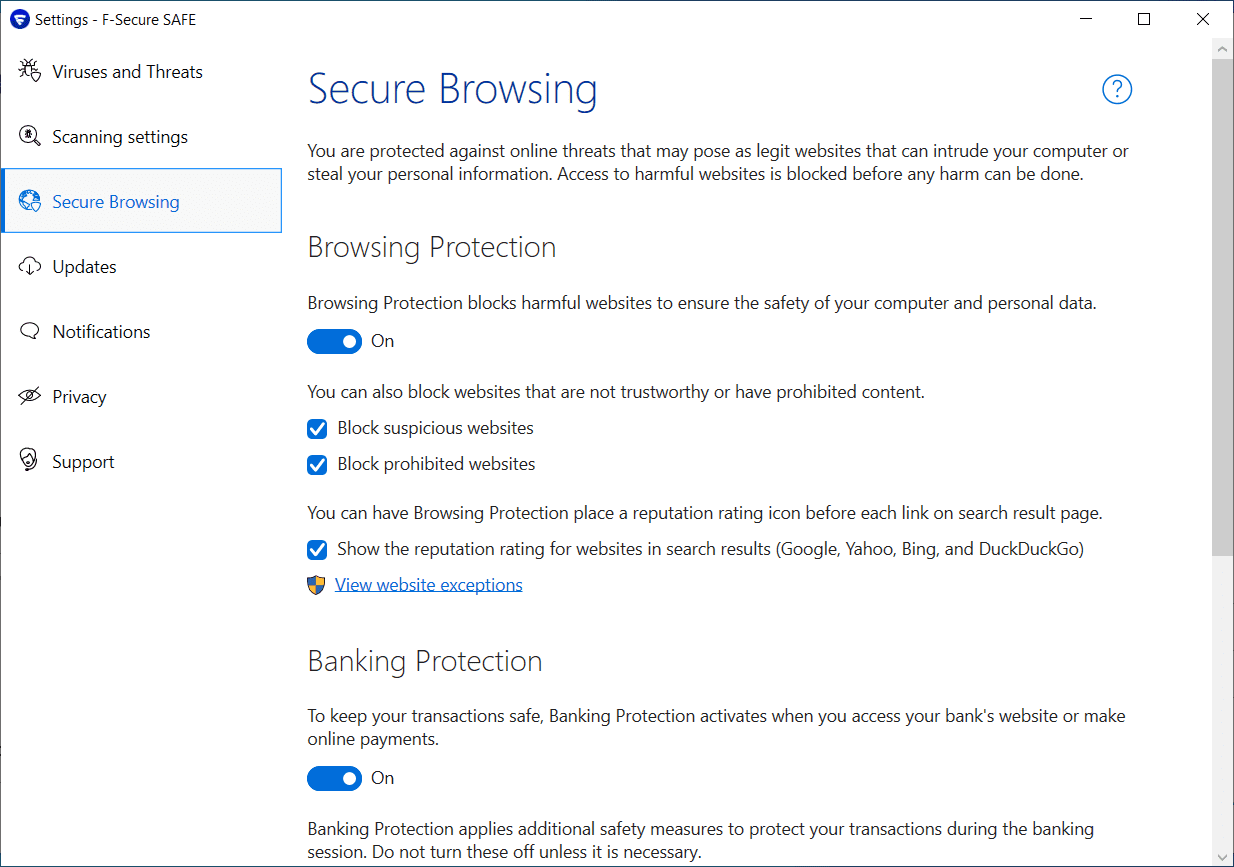Maximize the Settings window

pos(1144,19)
